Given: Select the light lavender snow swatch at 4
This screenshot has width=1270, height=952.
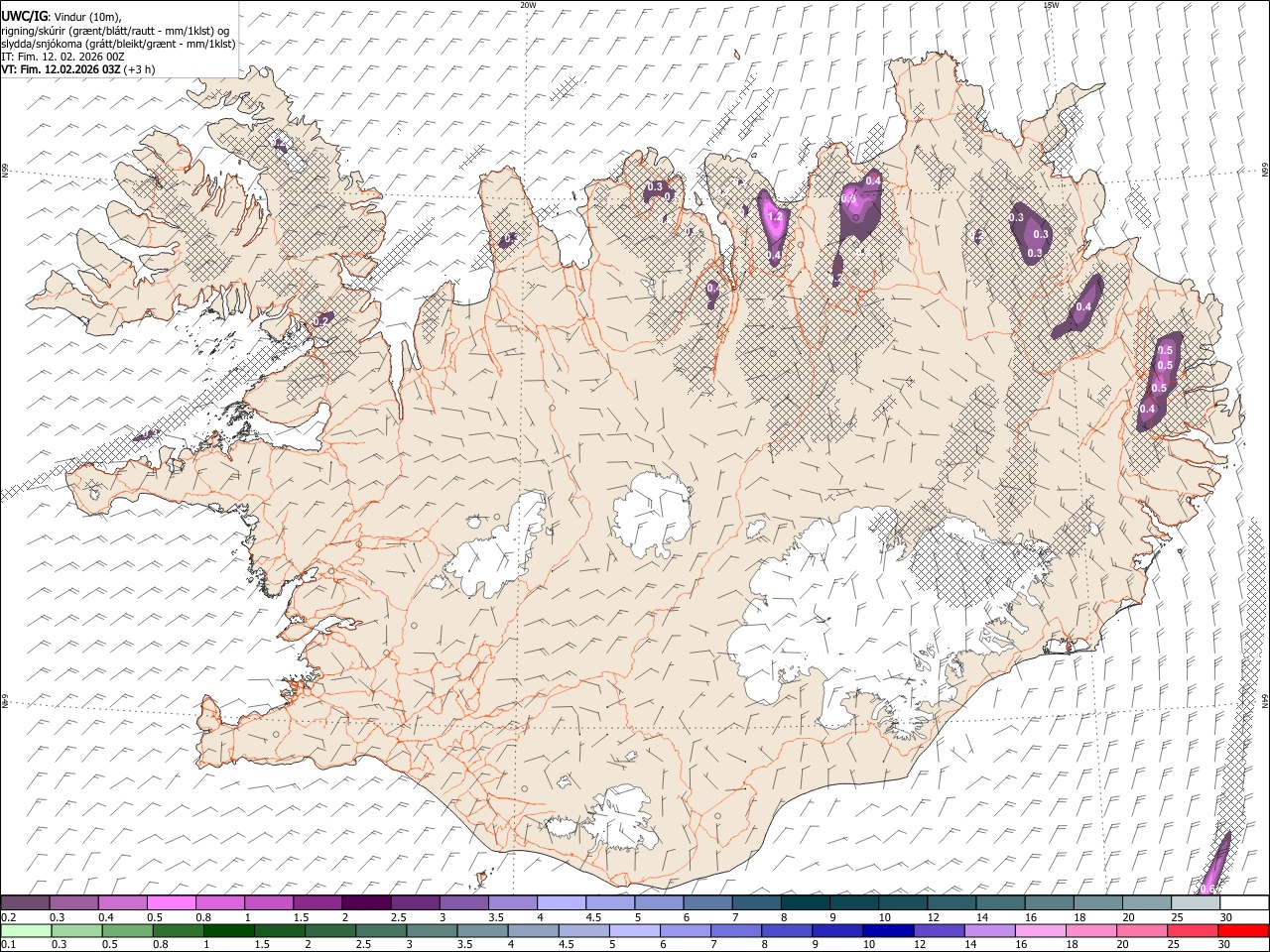Looking at the screenshot, I should [561, 902].
